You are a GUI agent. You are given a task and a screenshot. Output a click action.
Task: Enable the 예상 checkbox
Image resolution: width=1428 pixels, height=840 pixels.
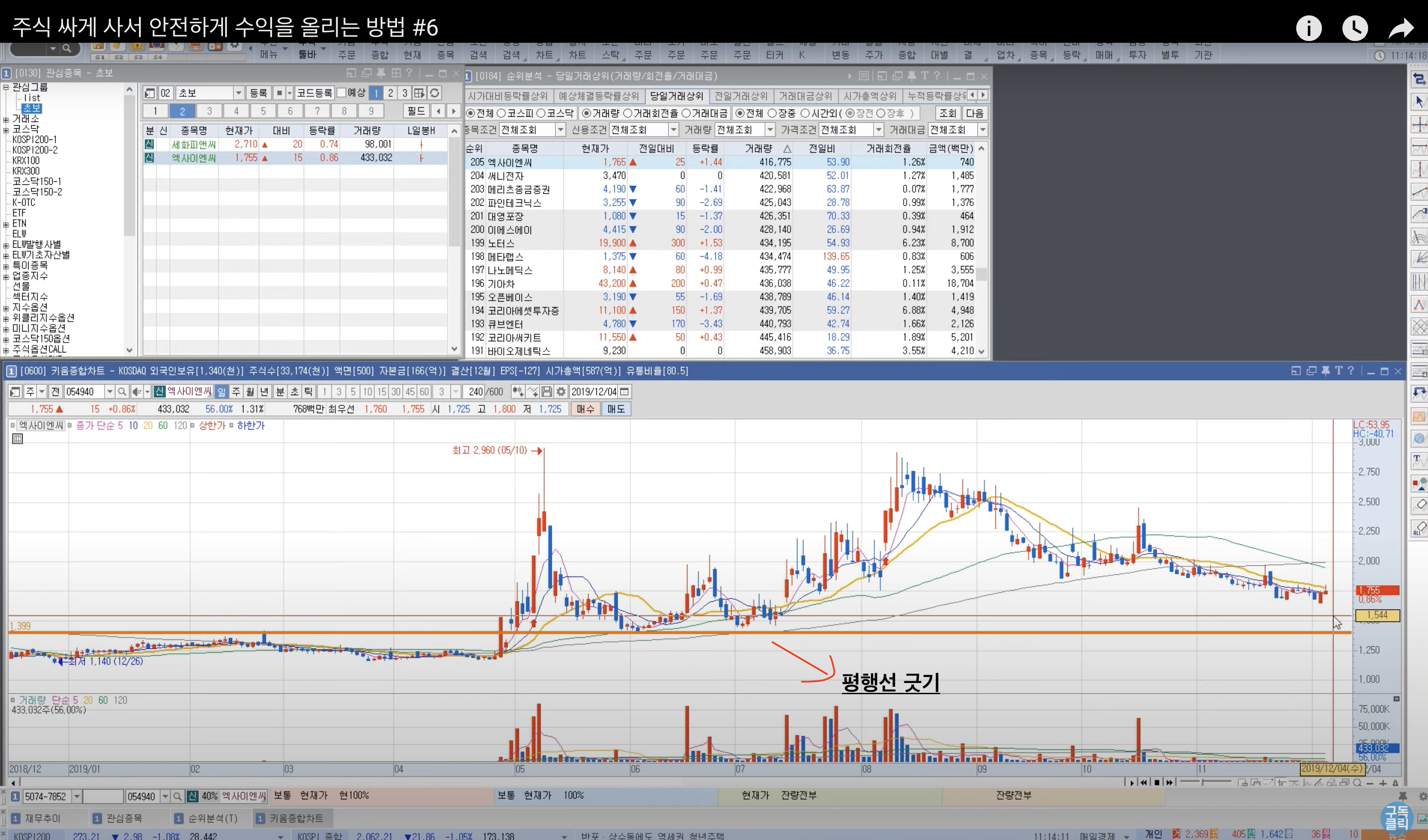[342, 92]
